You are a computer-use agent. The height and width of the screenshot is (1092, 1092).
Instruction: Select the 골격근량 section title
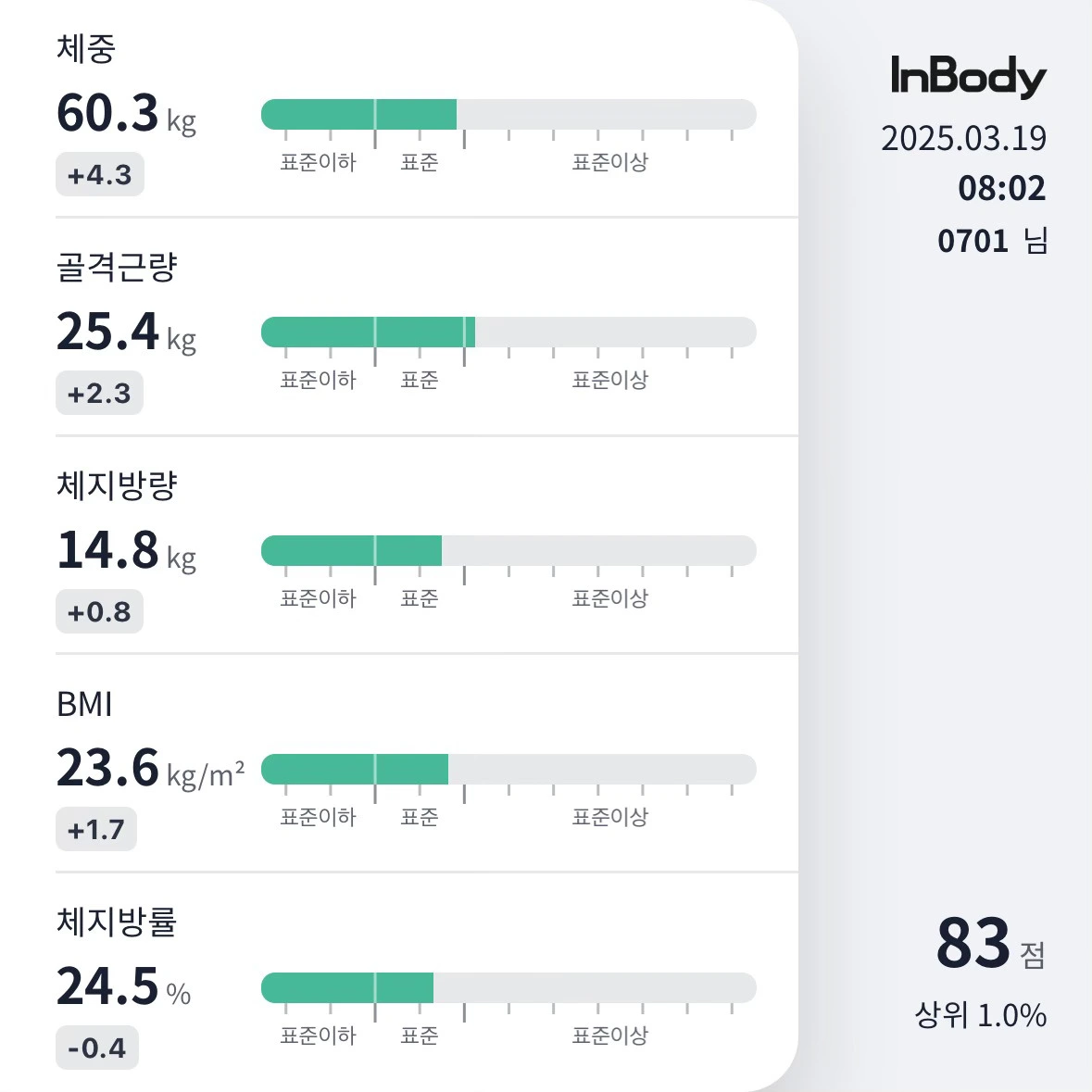(x=117, y=267)
